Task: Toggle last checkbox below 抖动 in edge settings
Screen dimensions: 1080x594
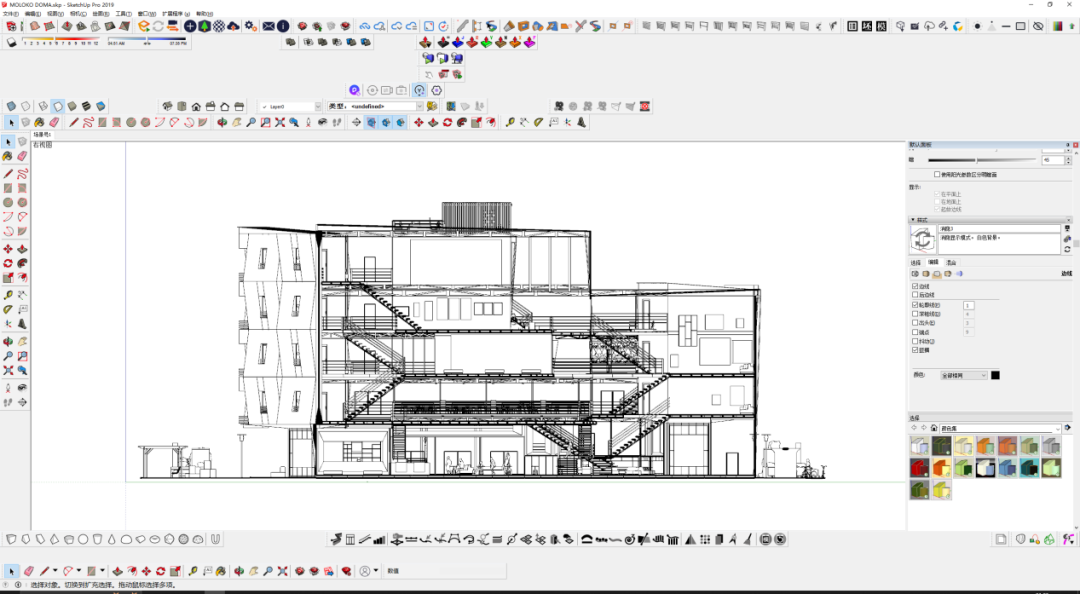Action: (x=915, y=350)
